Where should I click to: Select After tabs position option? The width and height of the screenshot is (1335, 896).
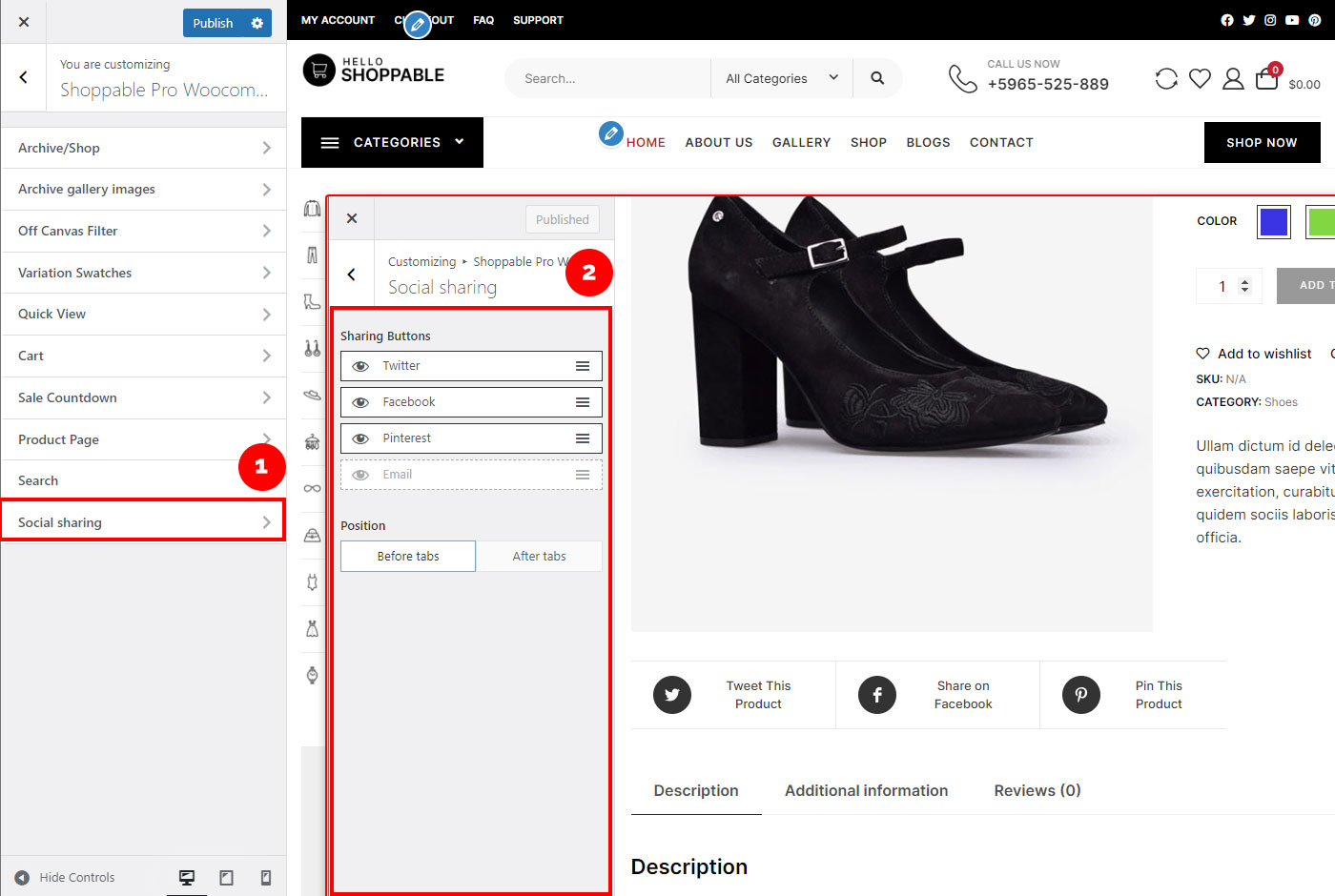[540, 556]
